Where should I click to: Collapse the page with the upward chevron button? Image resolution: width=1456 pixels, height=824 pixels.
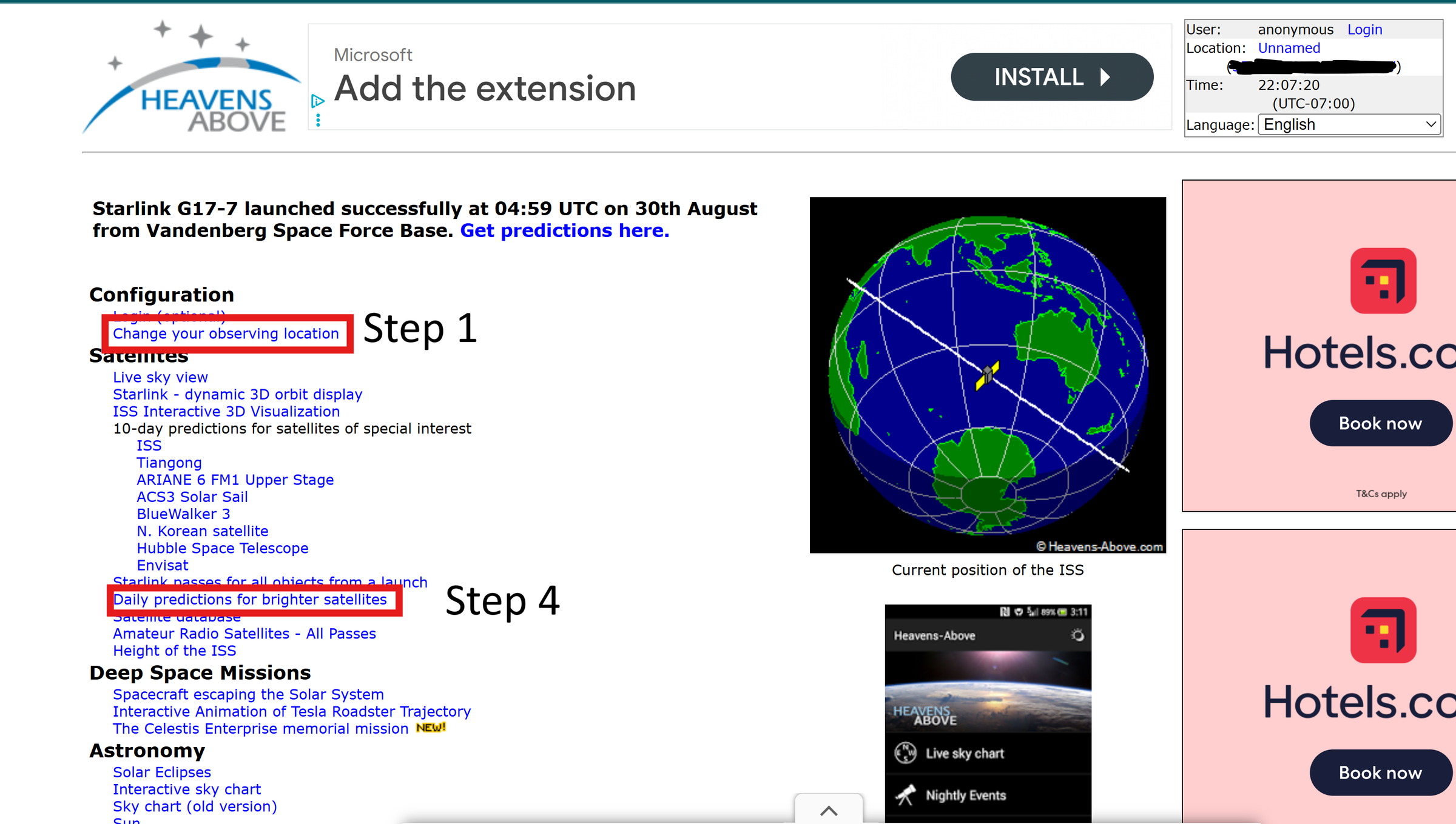pyautogui.click(x=827, y=811)
